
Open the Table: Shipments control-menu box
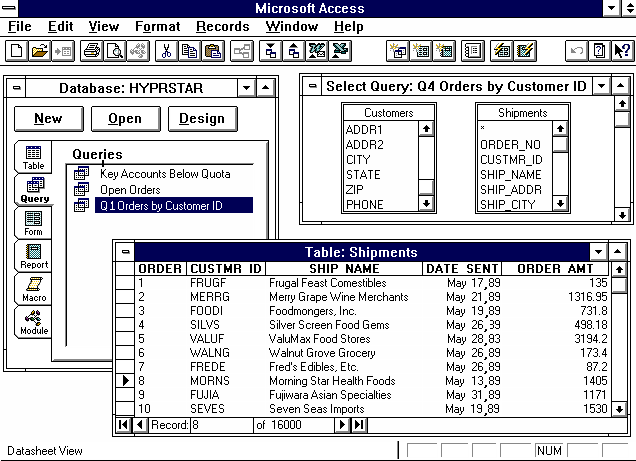pos(125,252)
